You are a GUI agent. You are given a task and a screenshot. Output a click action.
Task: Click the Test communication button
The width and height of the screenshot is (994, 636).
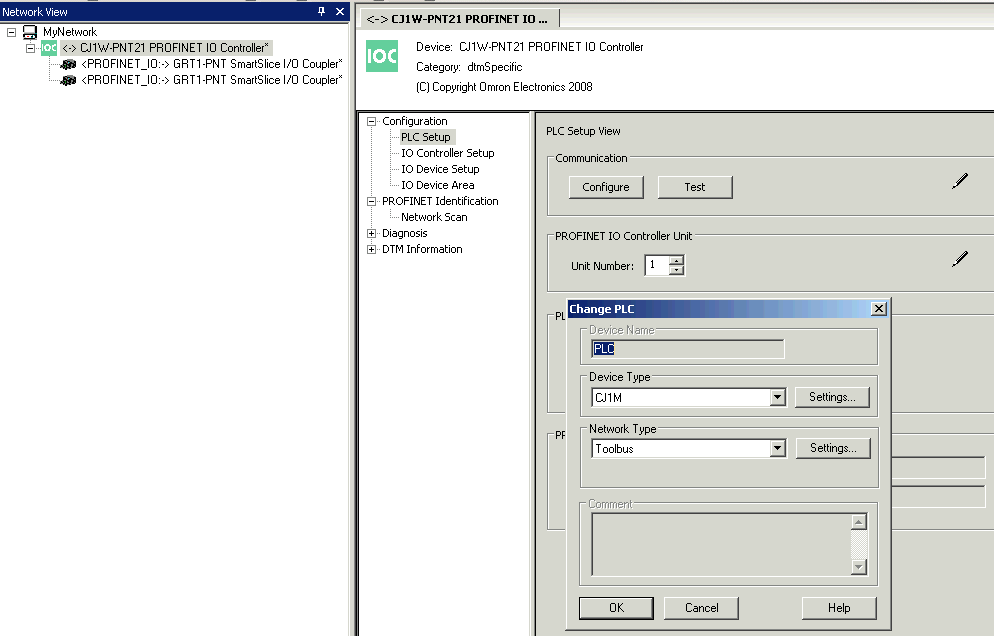tap(695, 187)
